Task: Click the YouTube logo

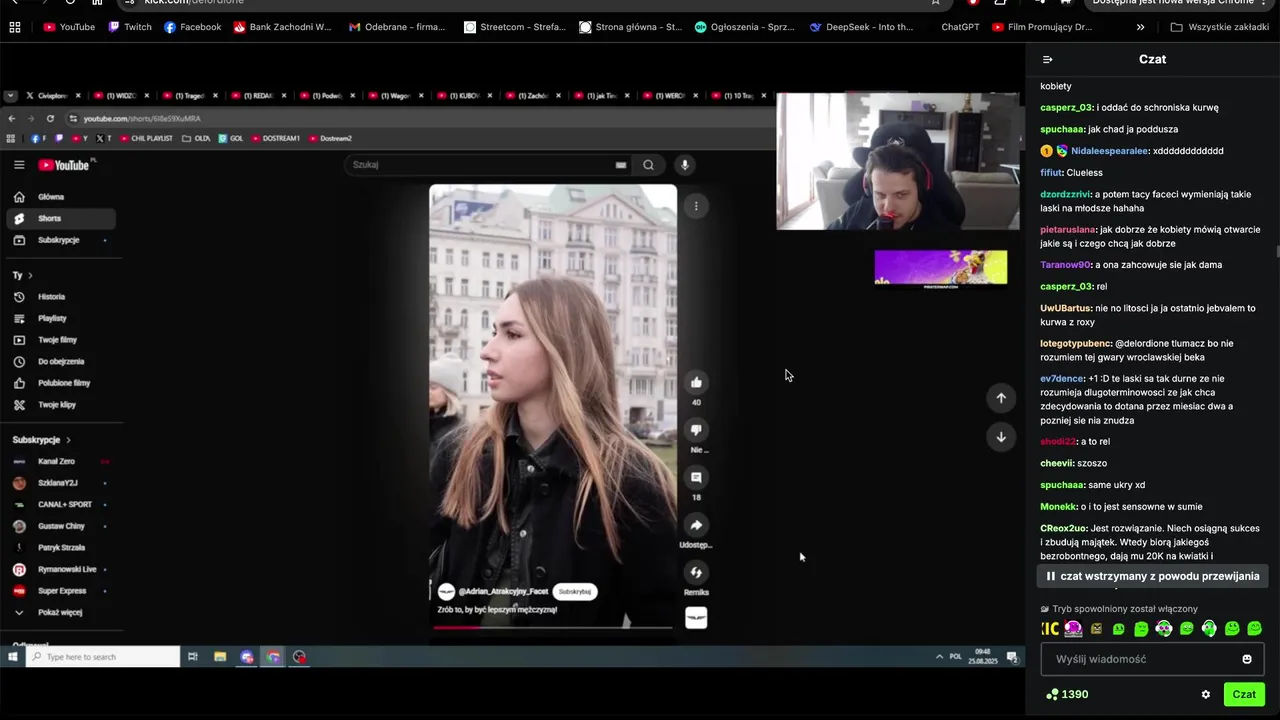Action: [x=64, y=165]
